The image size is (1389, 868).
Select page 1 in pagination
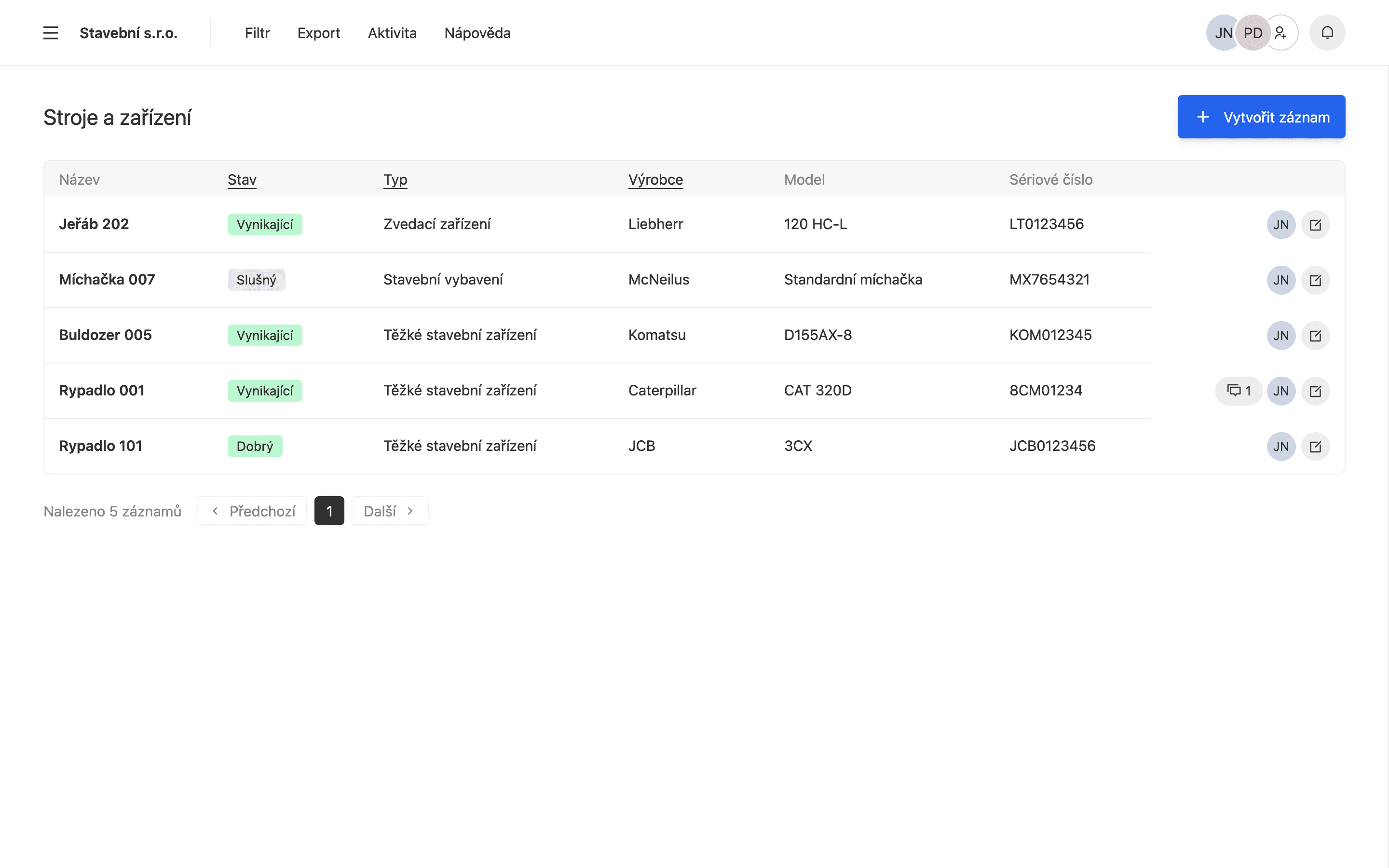[x=329, y=510]
